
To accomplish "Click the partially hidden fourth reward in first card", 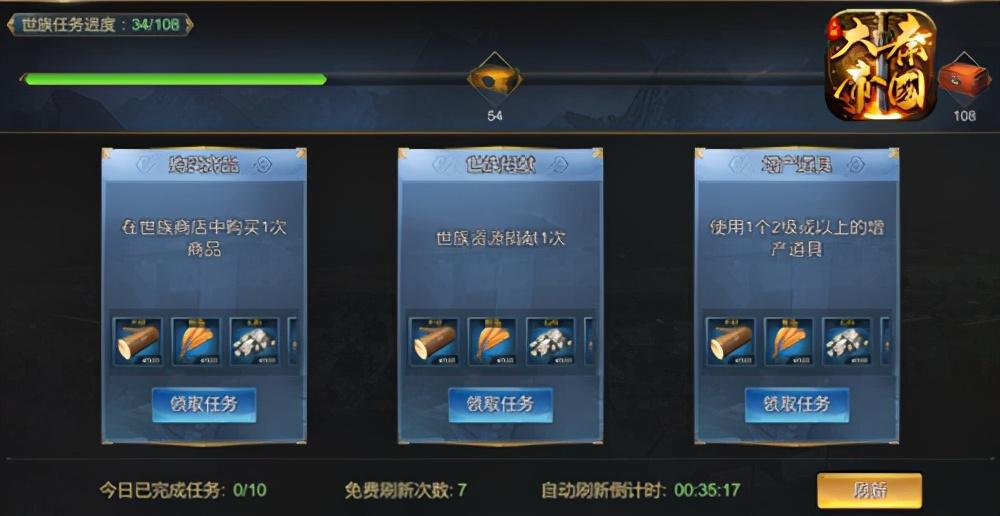I will pos(293,342).
